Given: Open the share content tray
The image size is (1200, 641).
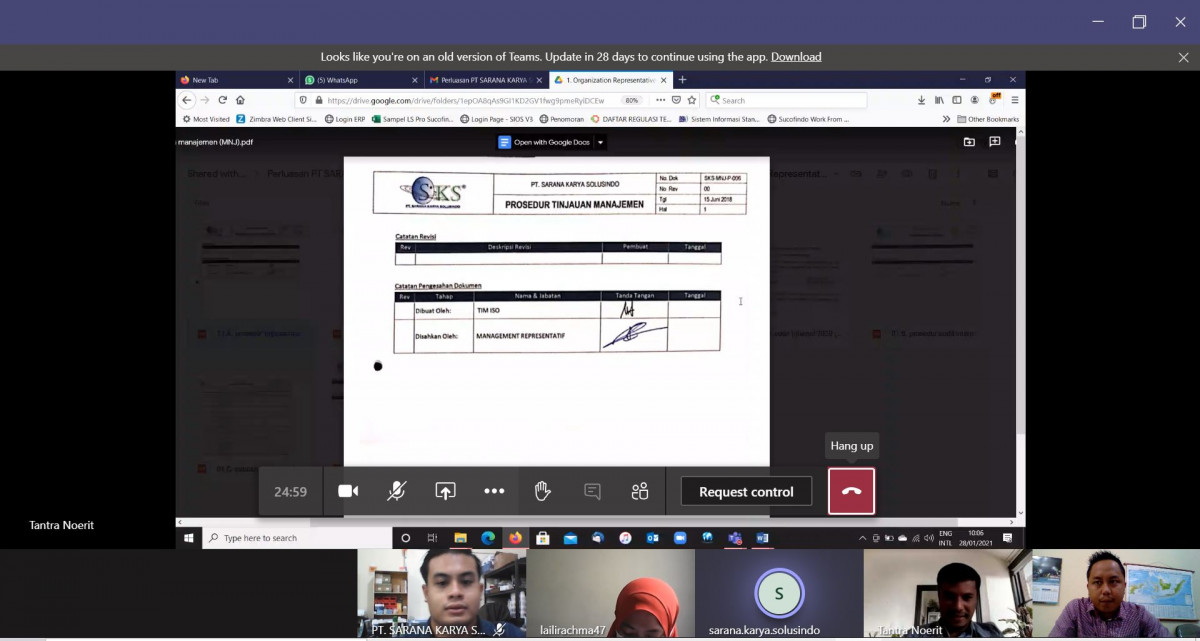Looking at the screenshot, I should pyautogui.click(x=445, y=491).
